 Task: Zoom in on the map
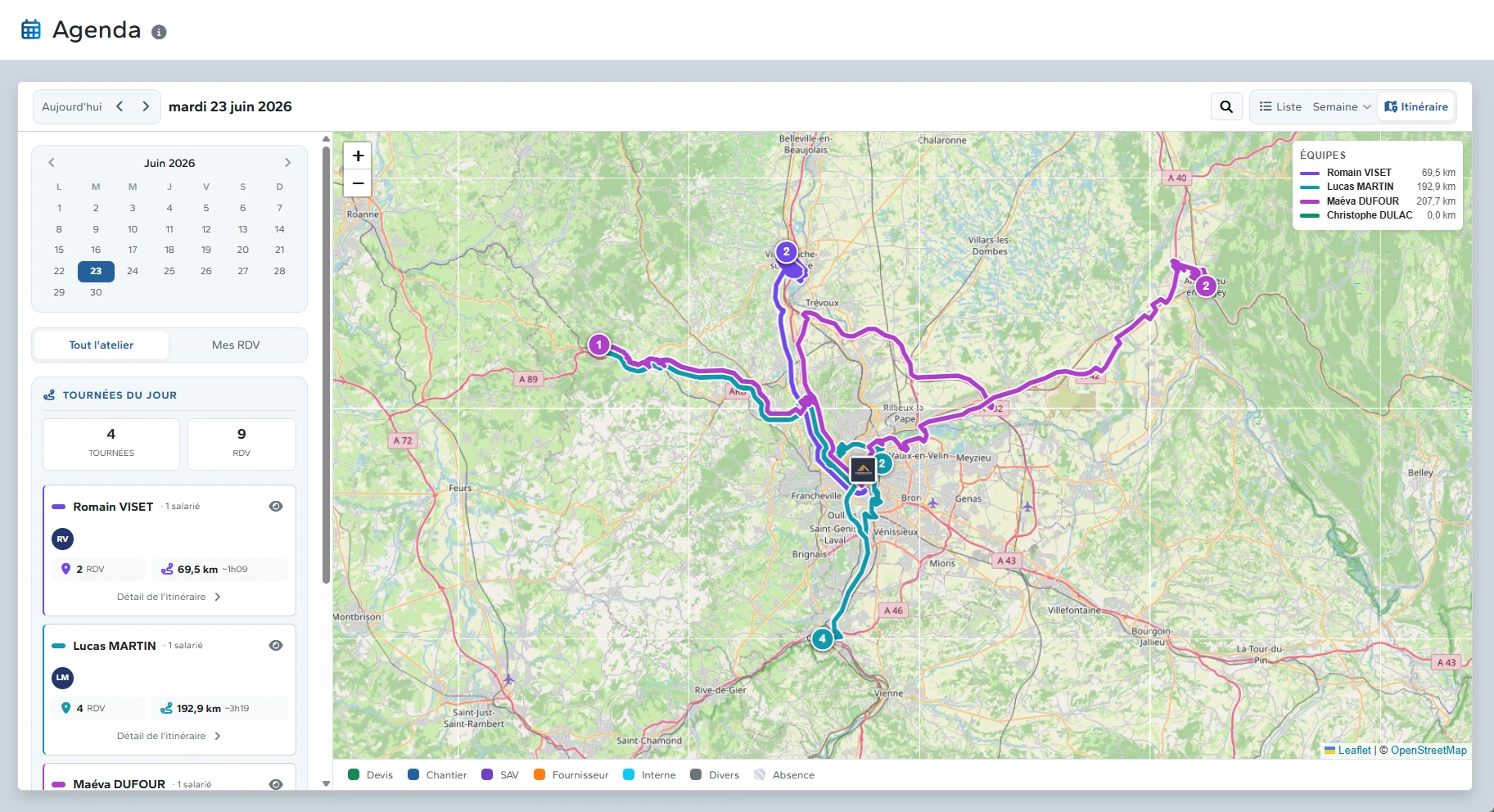coord(358,156)
